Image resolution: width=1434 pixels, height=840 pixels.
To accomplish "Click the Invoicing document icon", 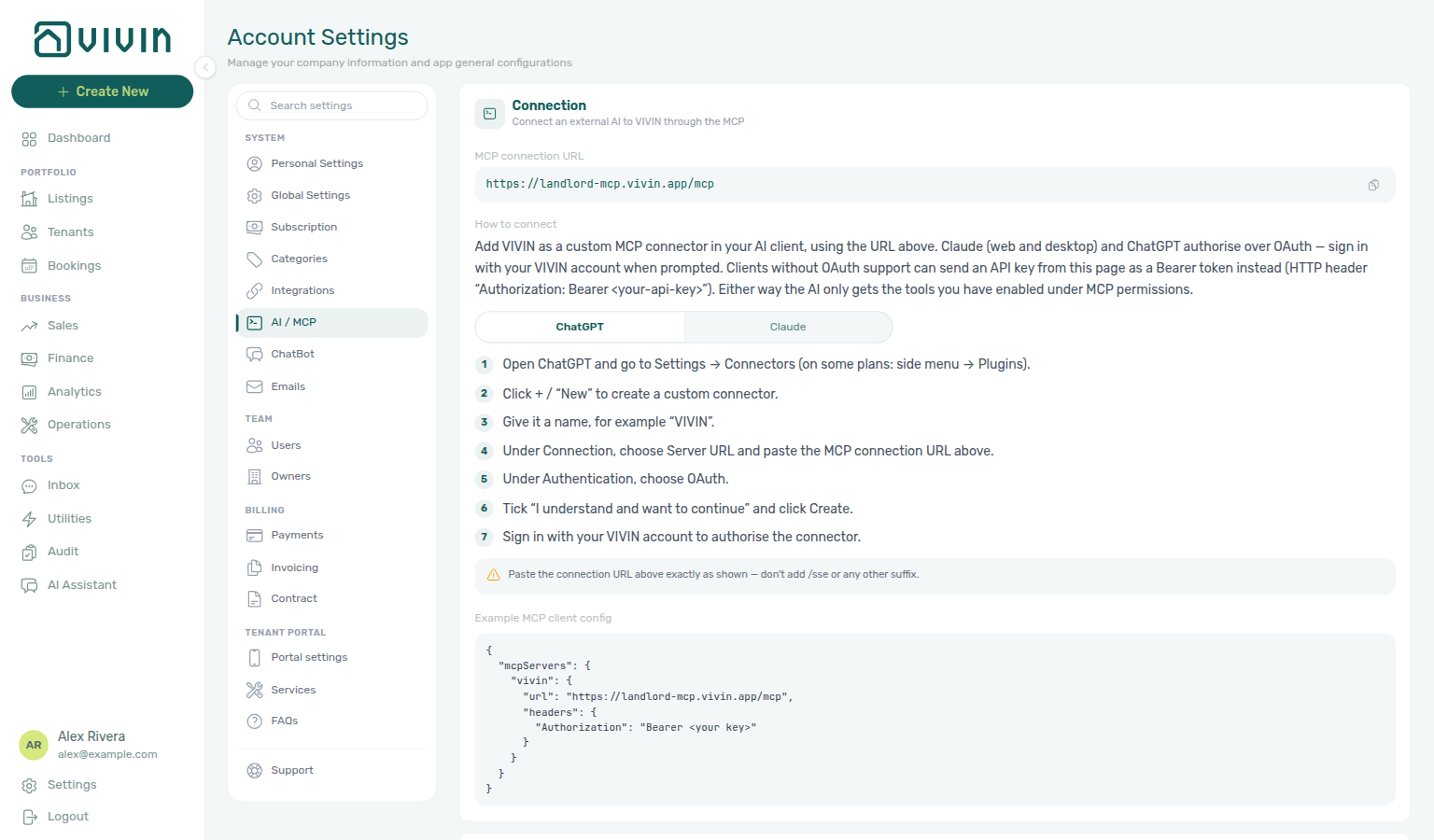I will pyautogui.click(x=254, y=567).
